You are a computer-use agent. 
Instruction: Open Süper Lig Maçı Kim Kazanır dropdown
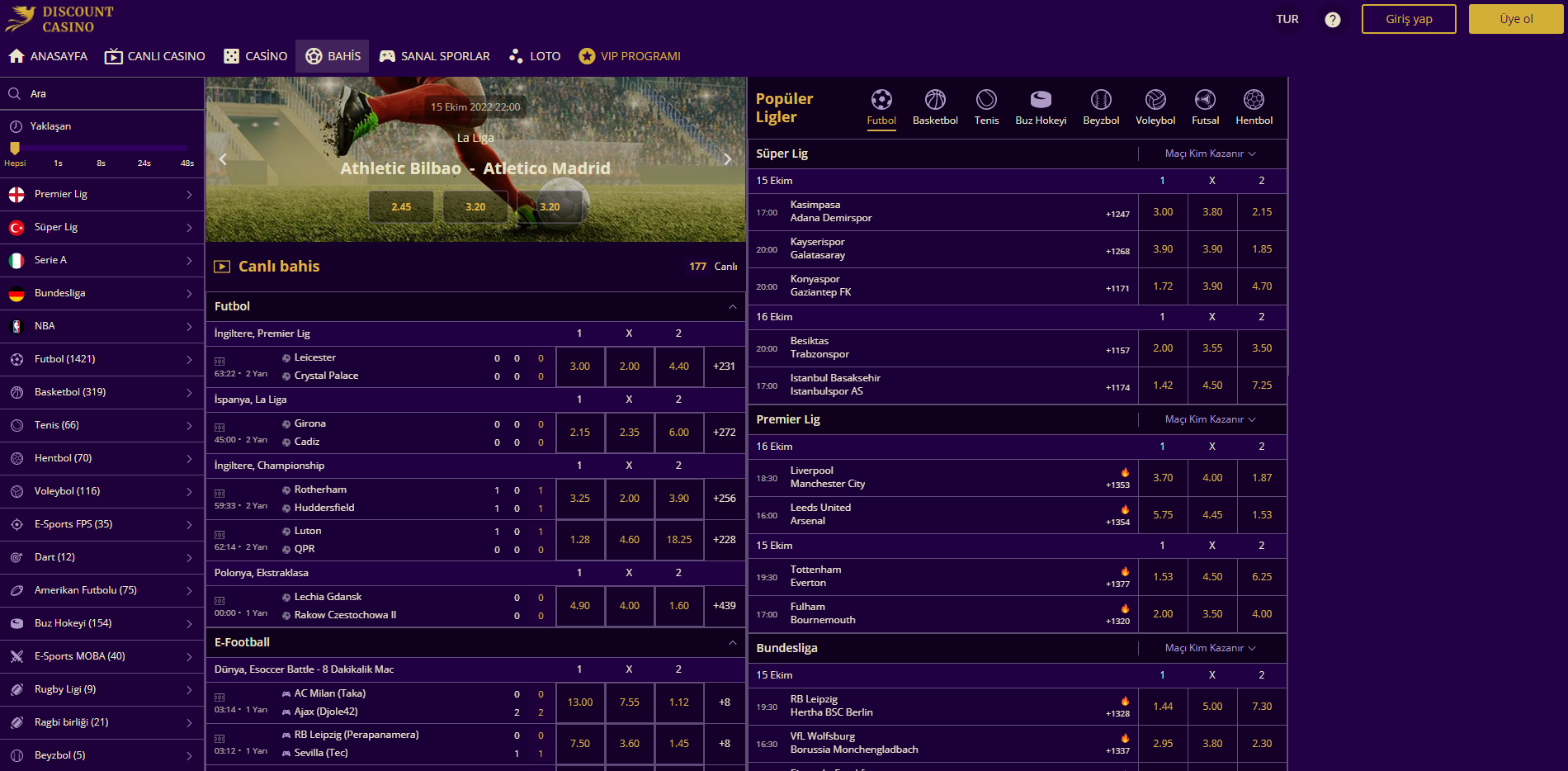click(1210, 154)
